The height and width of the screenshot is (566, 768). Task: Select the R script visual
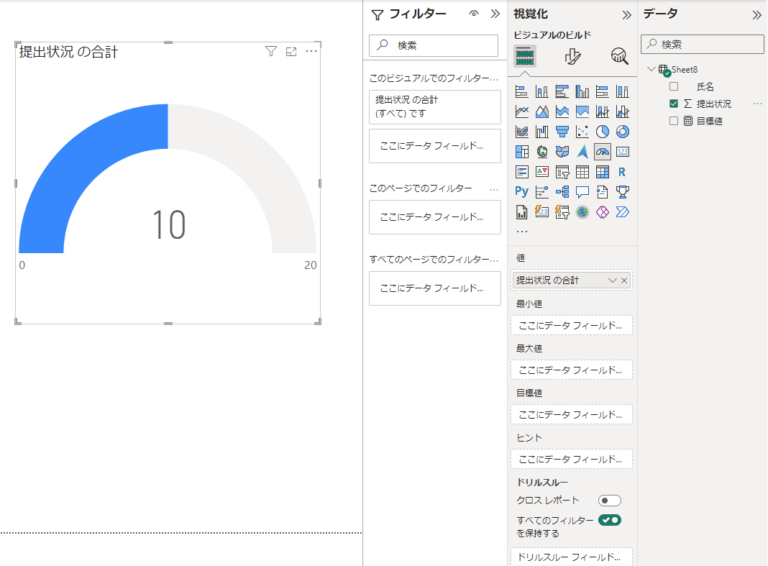[x=622, y=171]
